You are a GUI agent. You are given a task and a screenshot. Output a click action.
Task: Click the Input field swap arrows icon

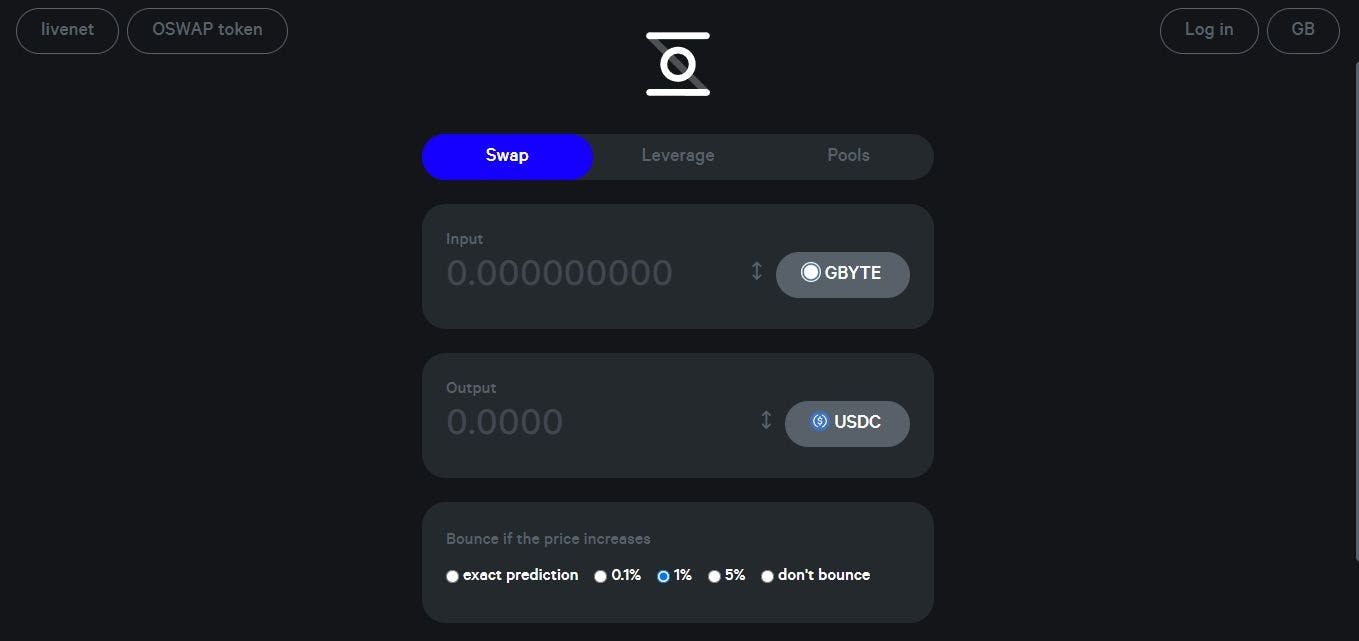tap(757, 271)
